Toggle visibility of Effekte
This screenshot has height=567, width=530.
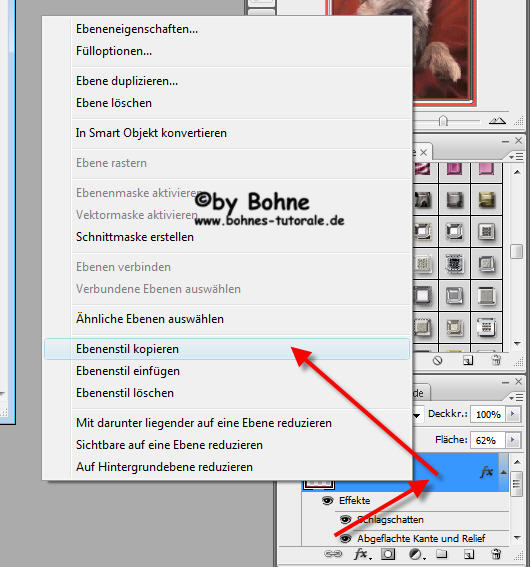pos(328,501)
